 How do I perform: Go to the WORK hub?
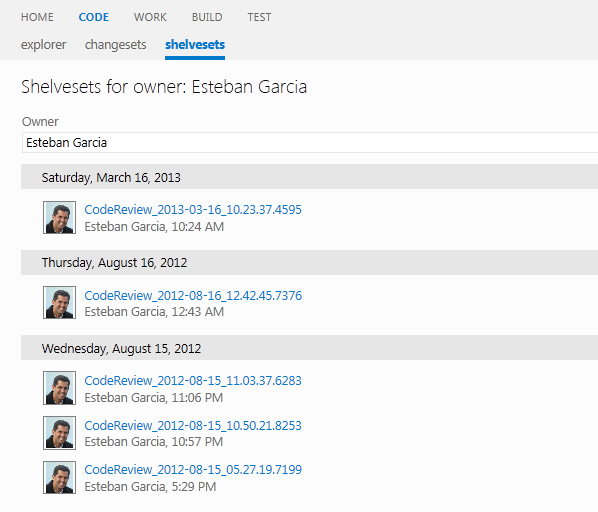(150, 17)
